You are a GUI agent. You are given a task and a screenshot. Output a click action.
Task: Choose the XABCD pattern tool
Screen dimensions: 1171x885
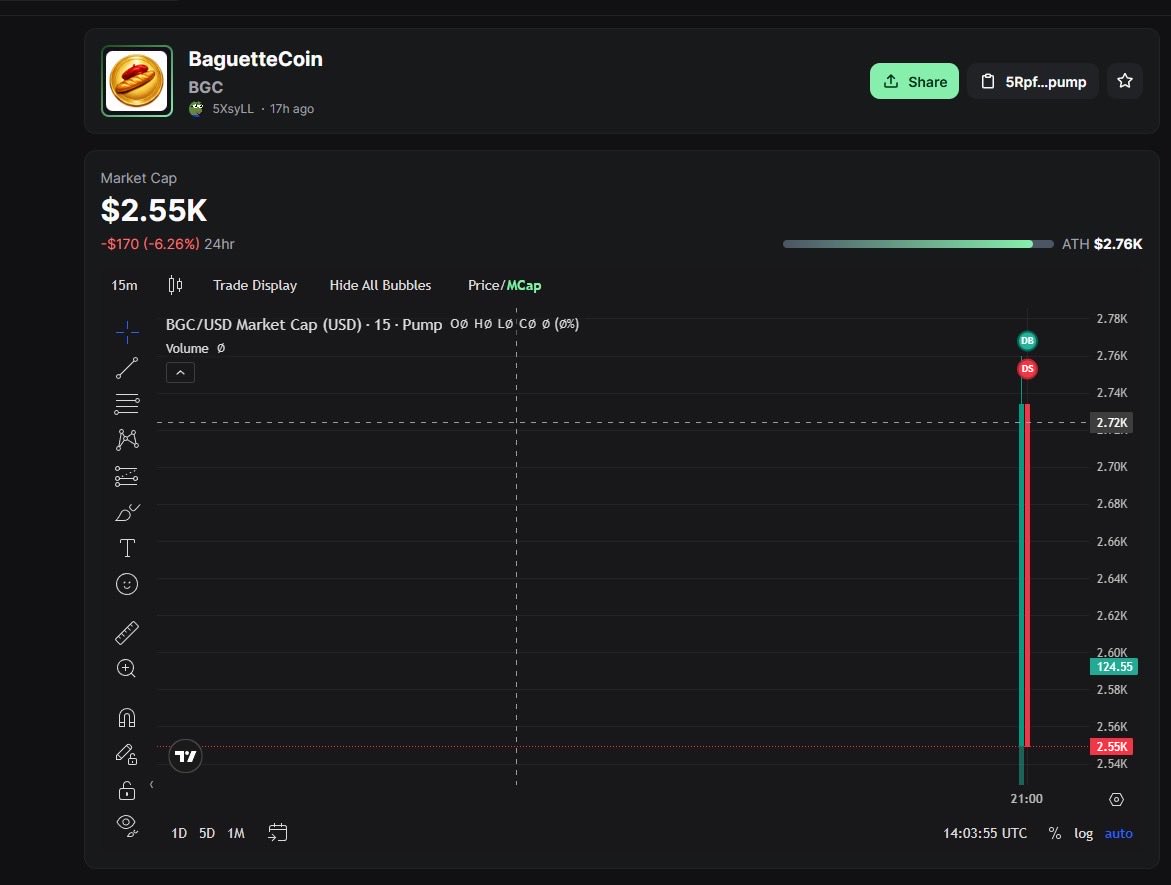(x=127, y=439)
